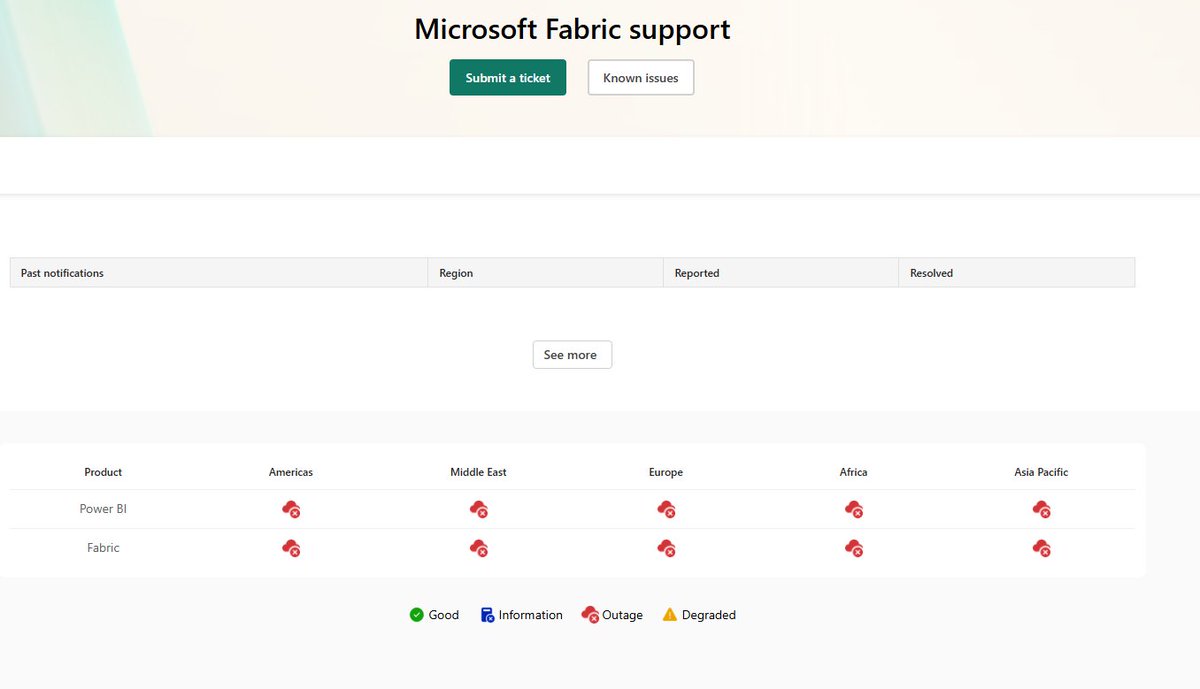Click Fabric outage icon for Asia Pacific
The width and height of the screenshot is (1200, 689).
1041,548
